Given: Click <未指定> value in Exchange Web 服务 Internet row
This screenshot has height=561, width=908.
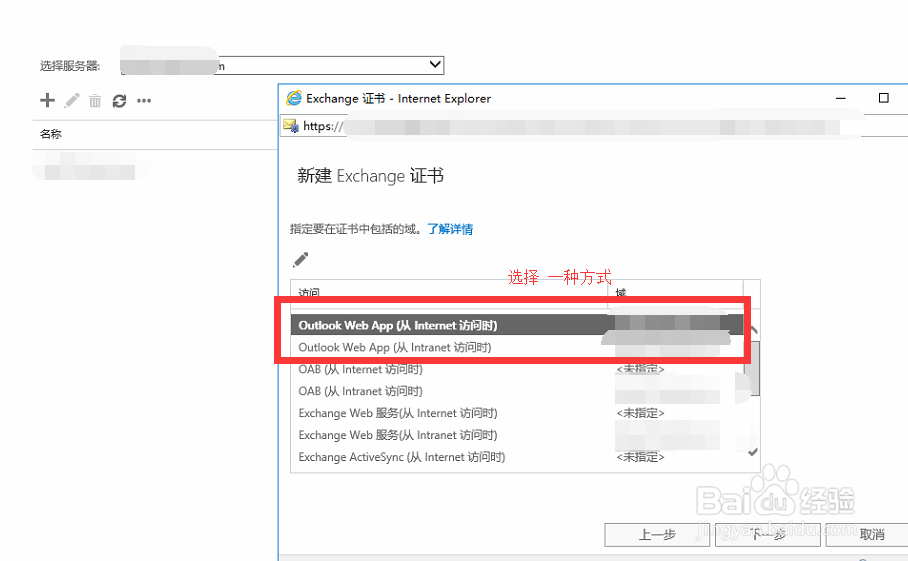Looking at the screenshot, I should [640, 413].
